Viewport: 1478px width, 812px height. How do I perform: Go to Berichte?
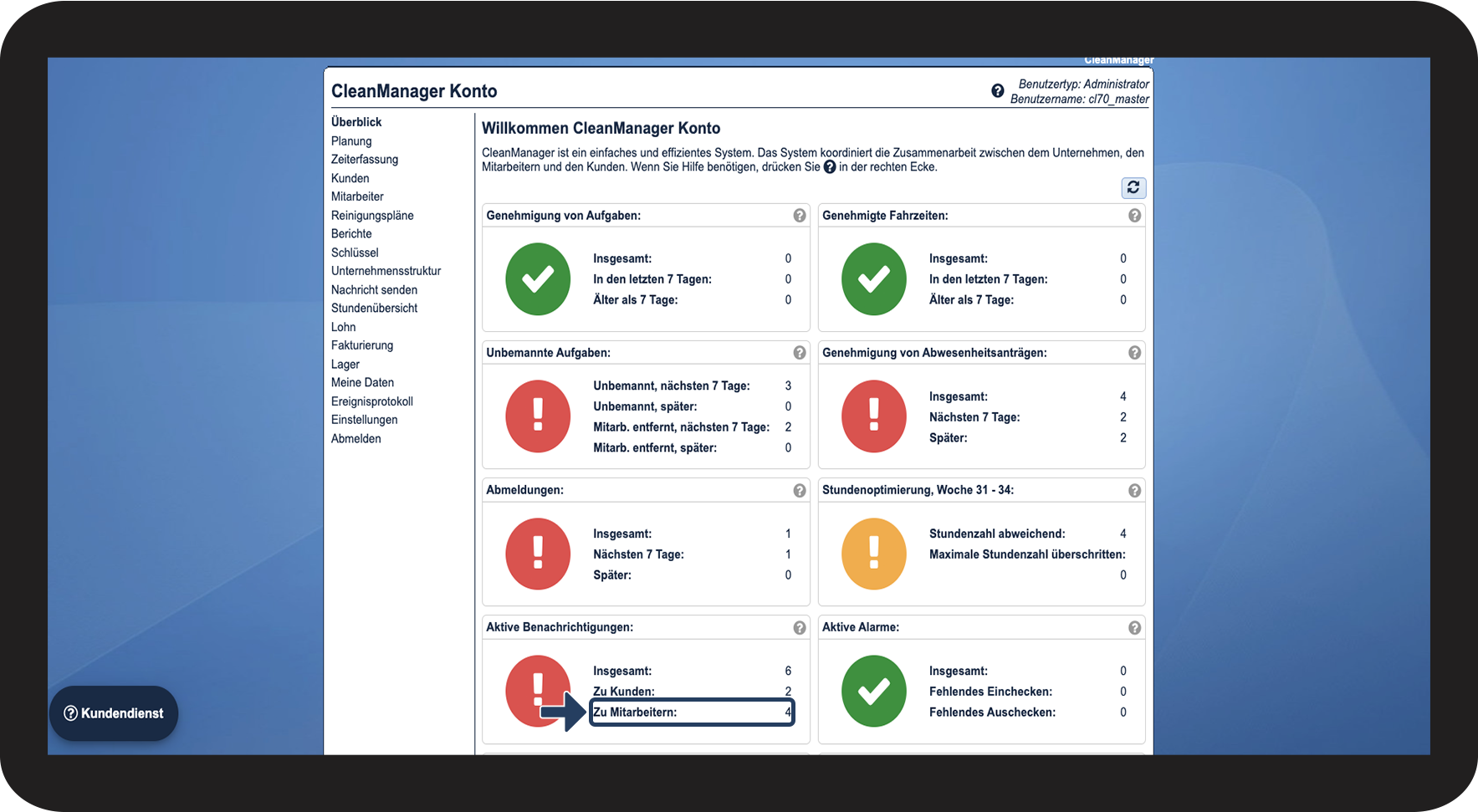coord(351,234)
